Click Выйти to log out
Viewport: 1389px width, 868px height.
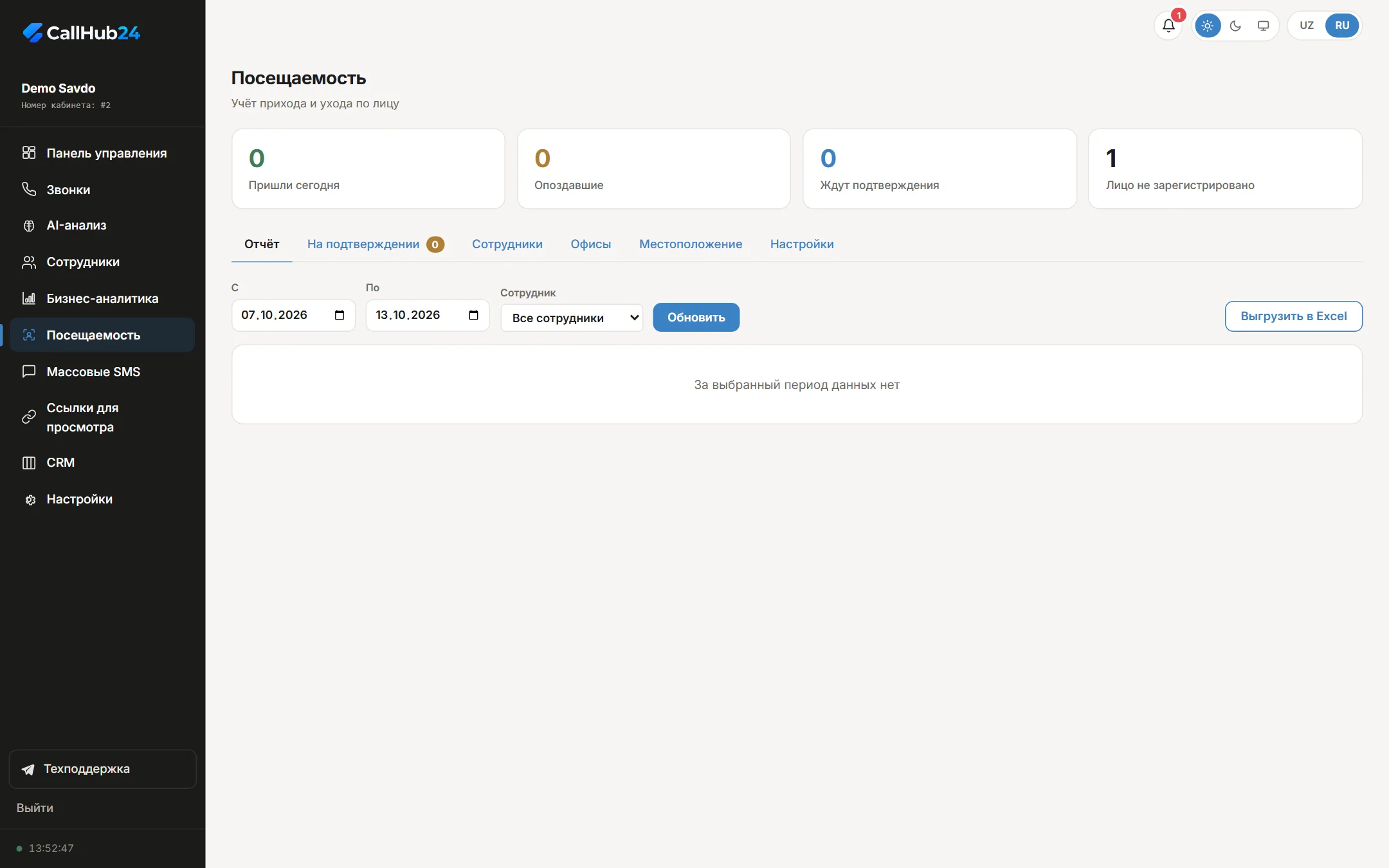pos(35,808)
